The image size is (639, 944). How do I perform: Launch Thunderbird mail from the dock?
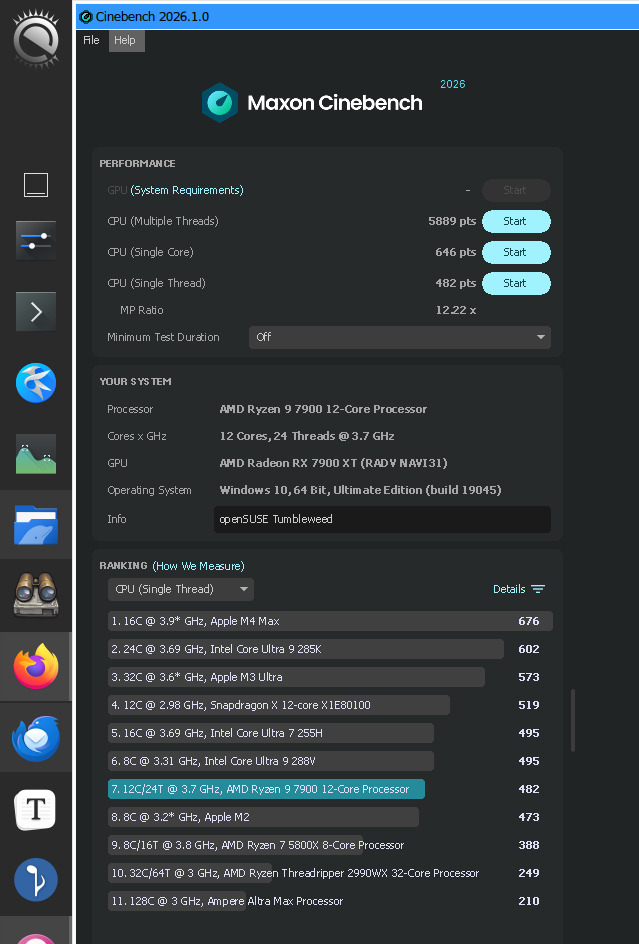point(36,738)
